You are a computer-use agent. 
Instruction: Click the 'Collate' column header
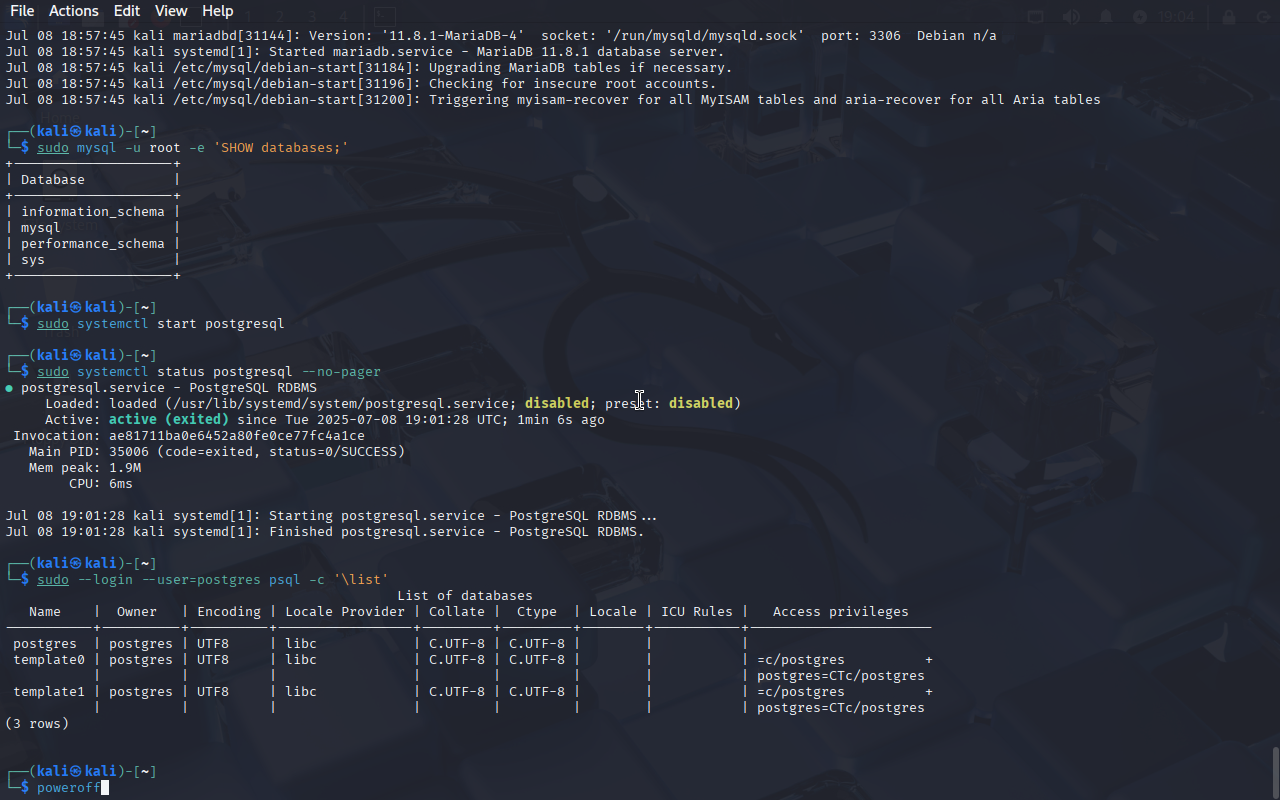(x=457, y=612)
